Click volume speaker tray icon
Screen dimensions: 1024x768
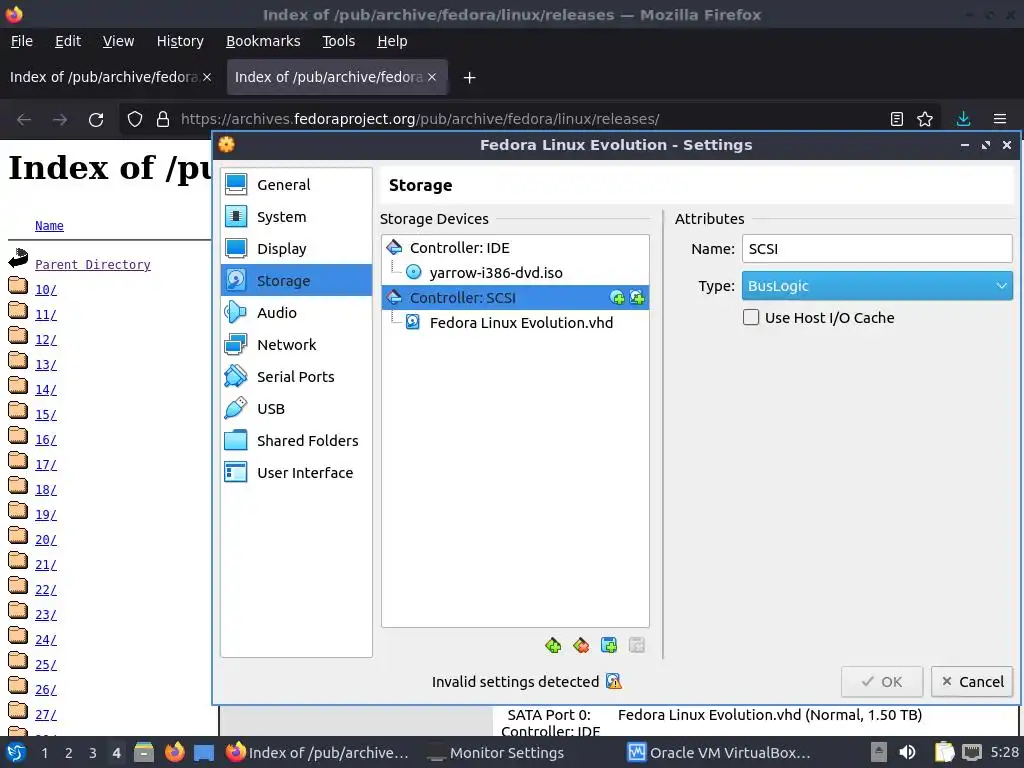pyautogui.click(x=908, y=752)
